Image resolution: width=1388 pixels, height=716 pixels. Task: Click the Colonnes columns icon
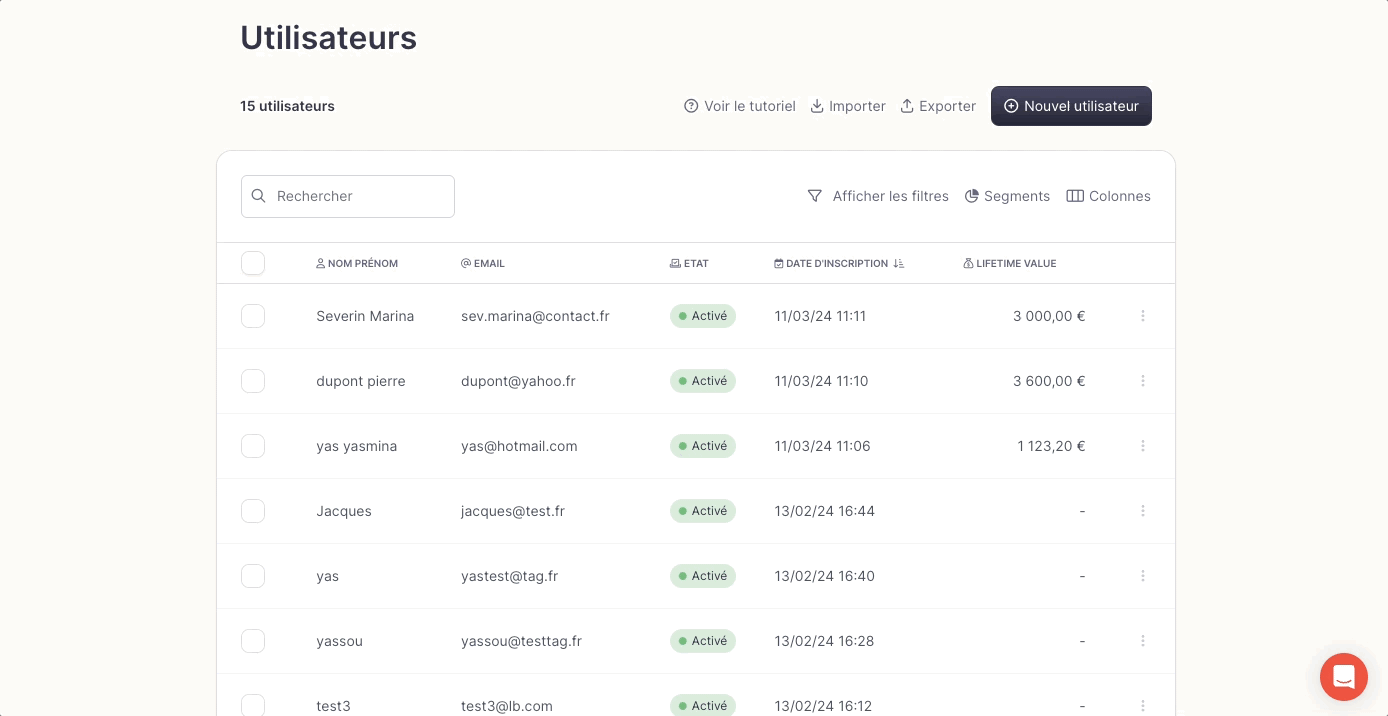(1075, 196)
